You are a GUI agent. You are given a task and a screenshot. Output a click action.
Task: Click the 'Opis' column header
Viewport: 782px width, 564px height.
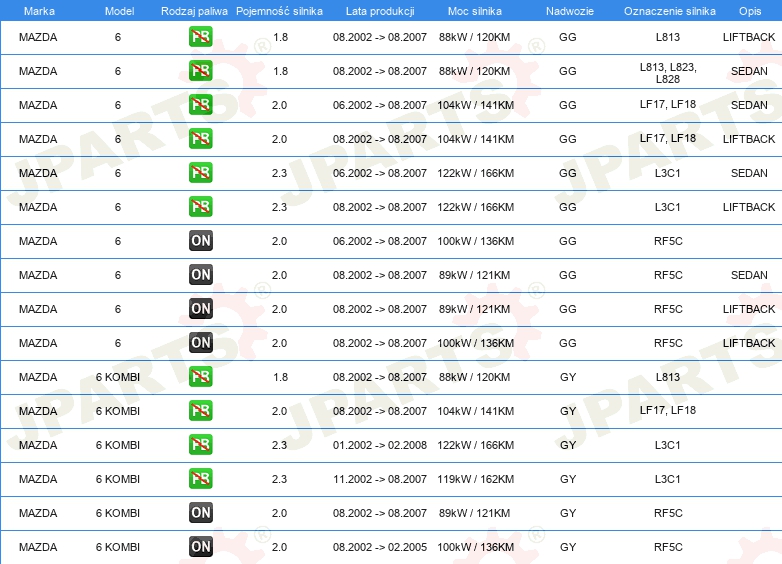click(749, 10)
